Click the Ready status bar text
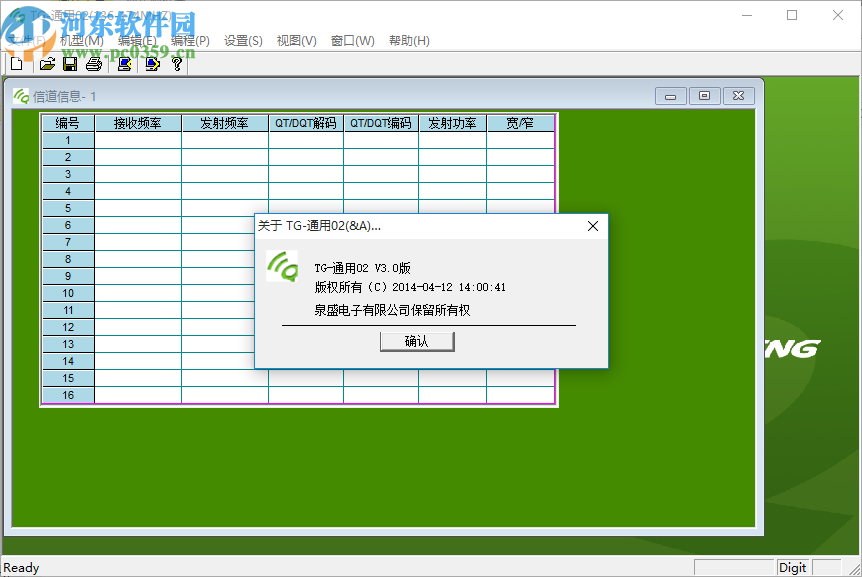The height and width of the screenshot is (577, 862). 21,568
